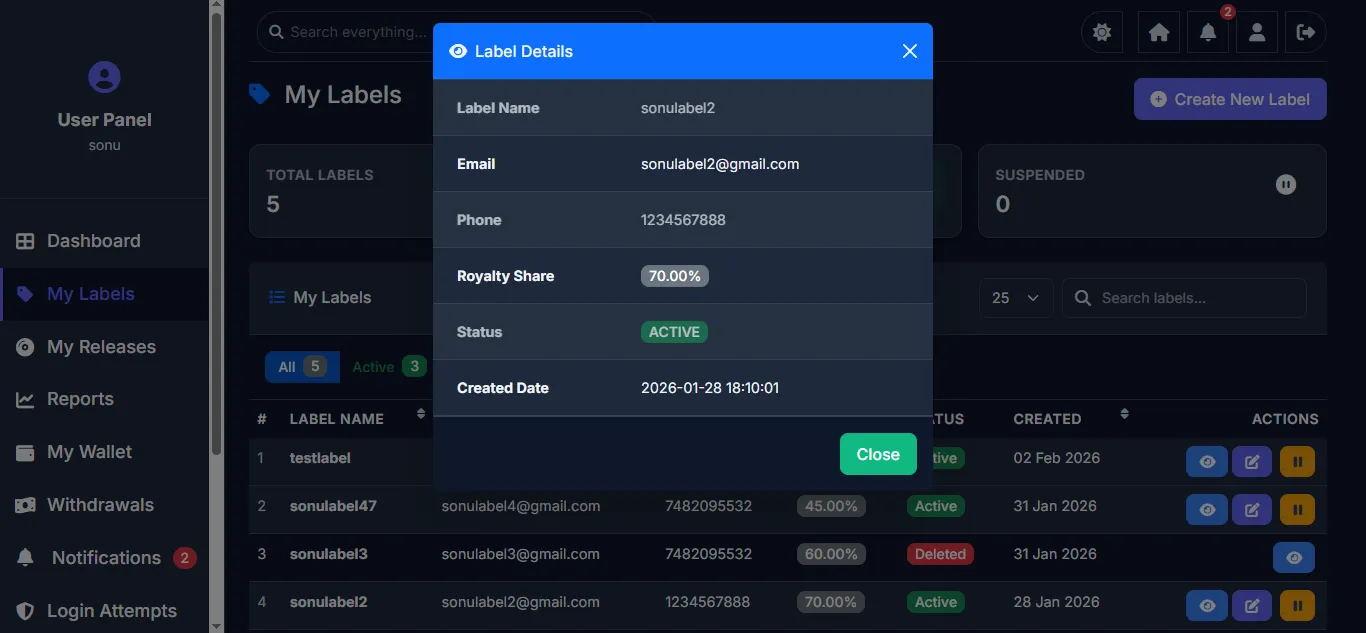The image size is (1366, 633).
Task: Edit the testlabel row
Action: click(x=1251, y=461)
